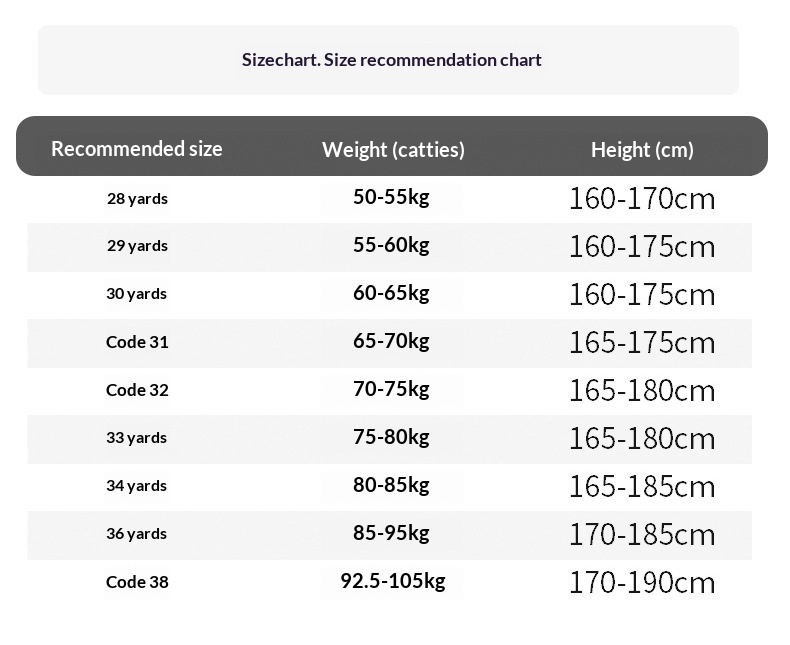Click the "Sizechart. Size recommendation chart" title
Image resolution: width=790 pixels, height=645 pixels.
coord(391,60)
